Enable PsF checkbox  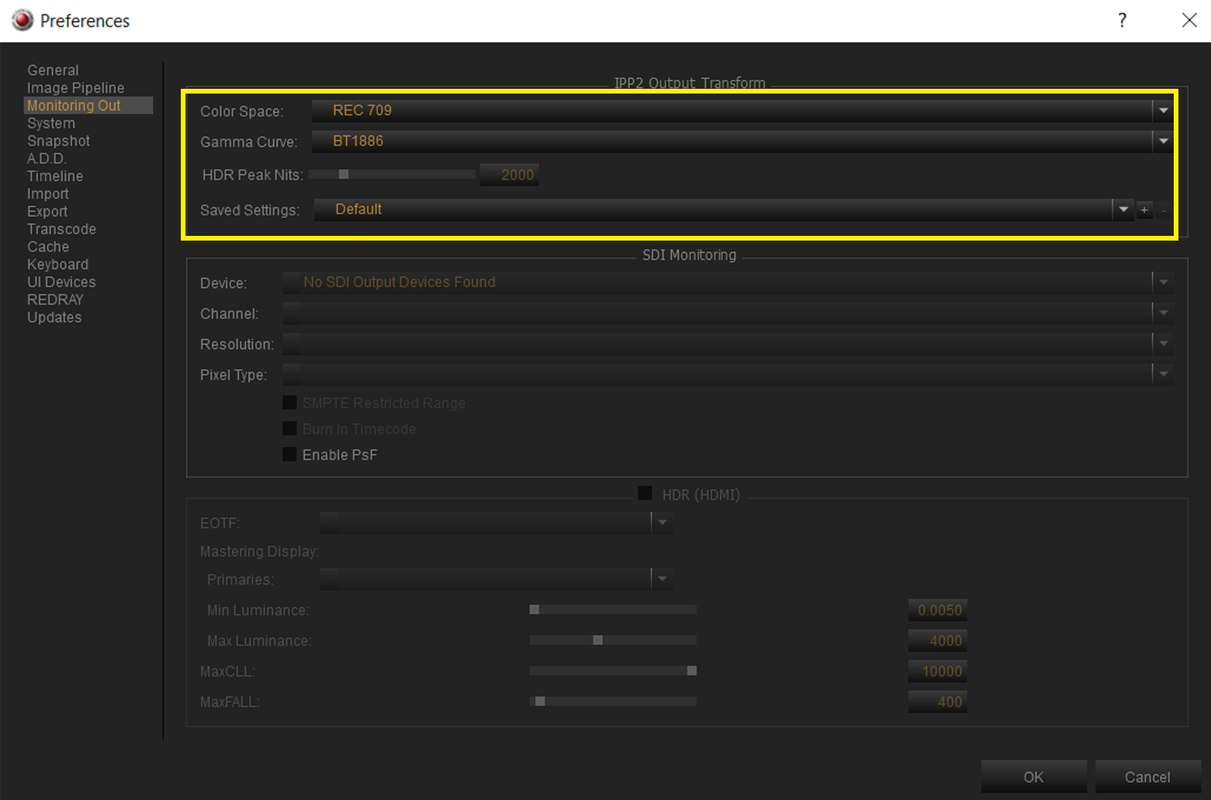click(x=290, y=455)
